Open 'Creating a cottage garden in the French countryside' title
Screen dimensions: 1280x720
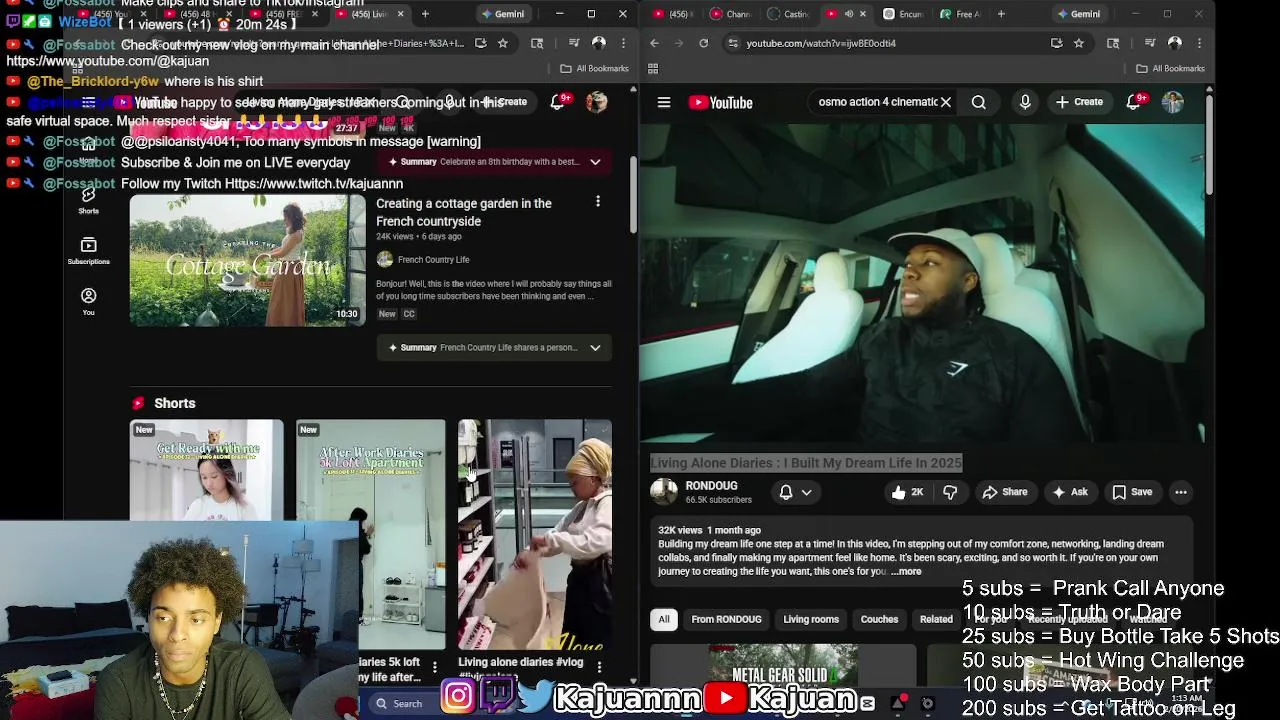pyautogui.click(x=464, y=212)
